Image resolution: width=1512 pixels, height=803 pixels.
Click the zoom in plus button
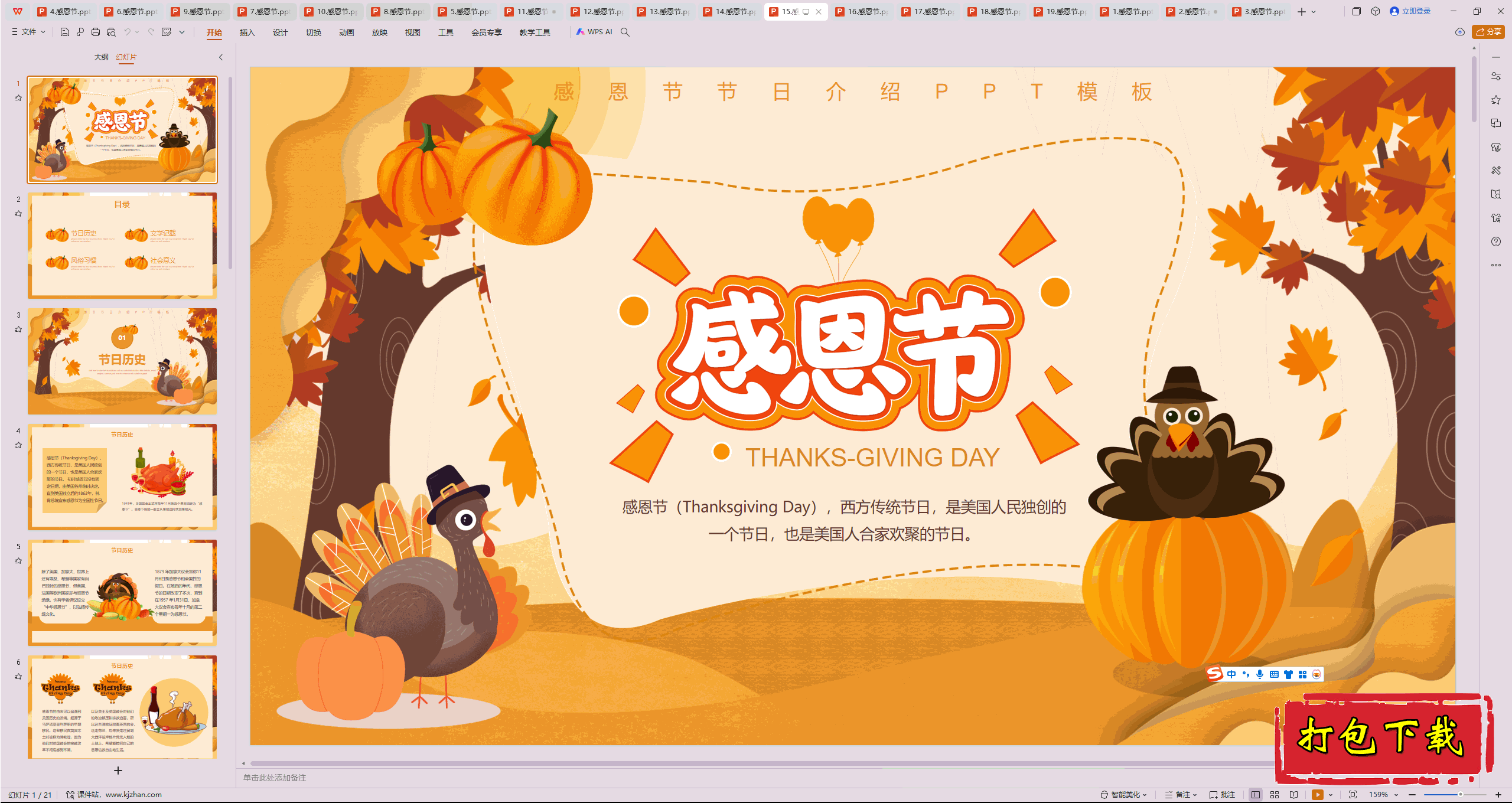coord(1498,795)
